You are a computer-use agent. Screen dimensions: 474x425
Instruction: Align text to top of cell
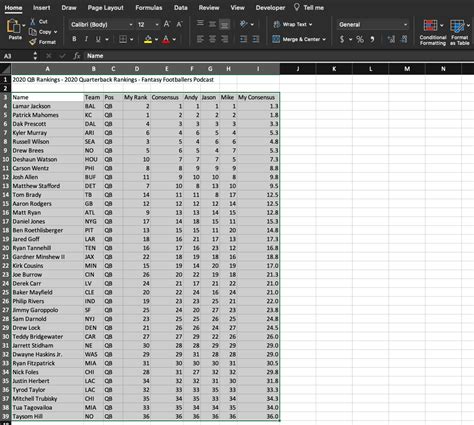(x=200, y=23)
